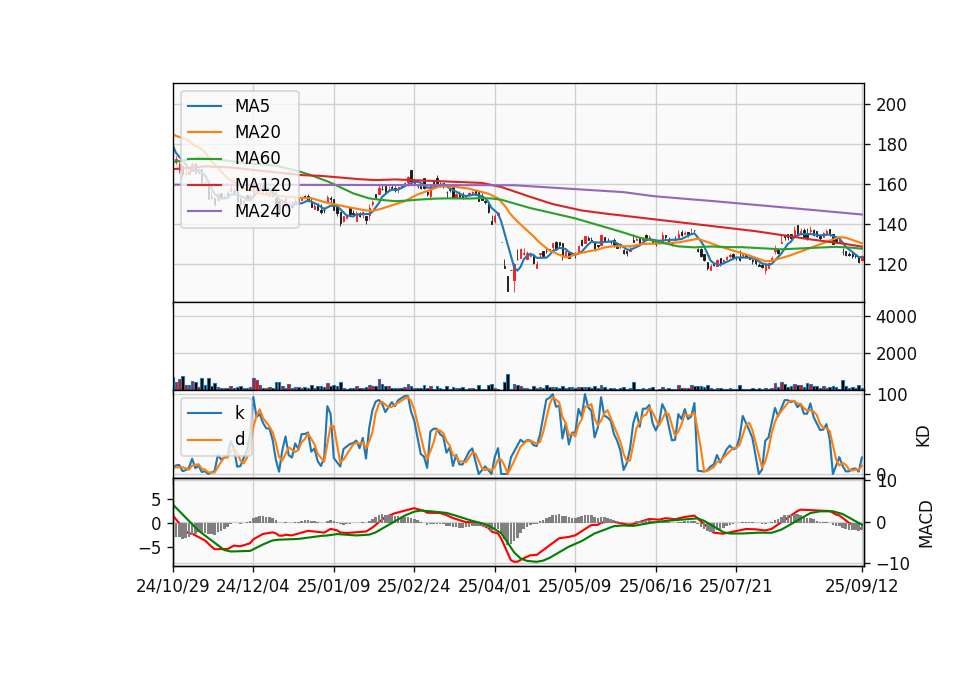
Task: Click the −10 MACD right axis label
Action: click(x=893, y=563)
